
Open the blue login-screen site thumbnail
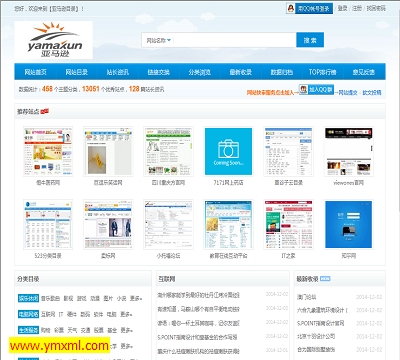coord(349,224)
